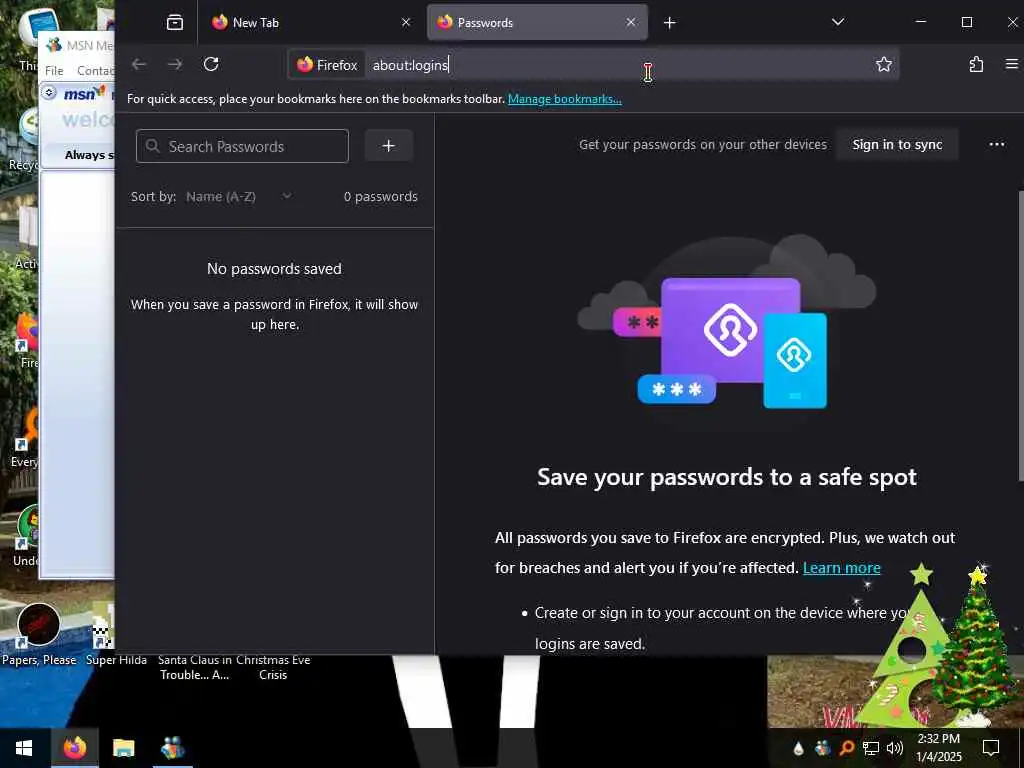
Task: Add a new password with plus button
Action: pos(389,145)
